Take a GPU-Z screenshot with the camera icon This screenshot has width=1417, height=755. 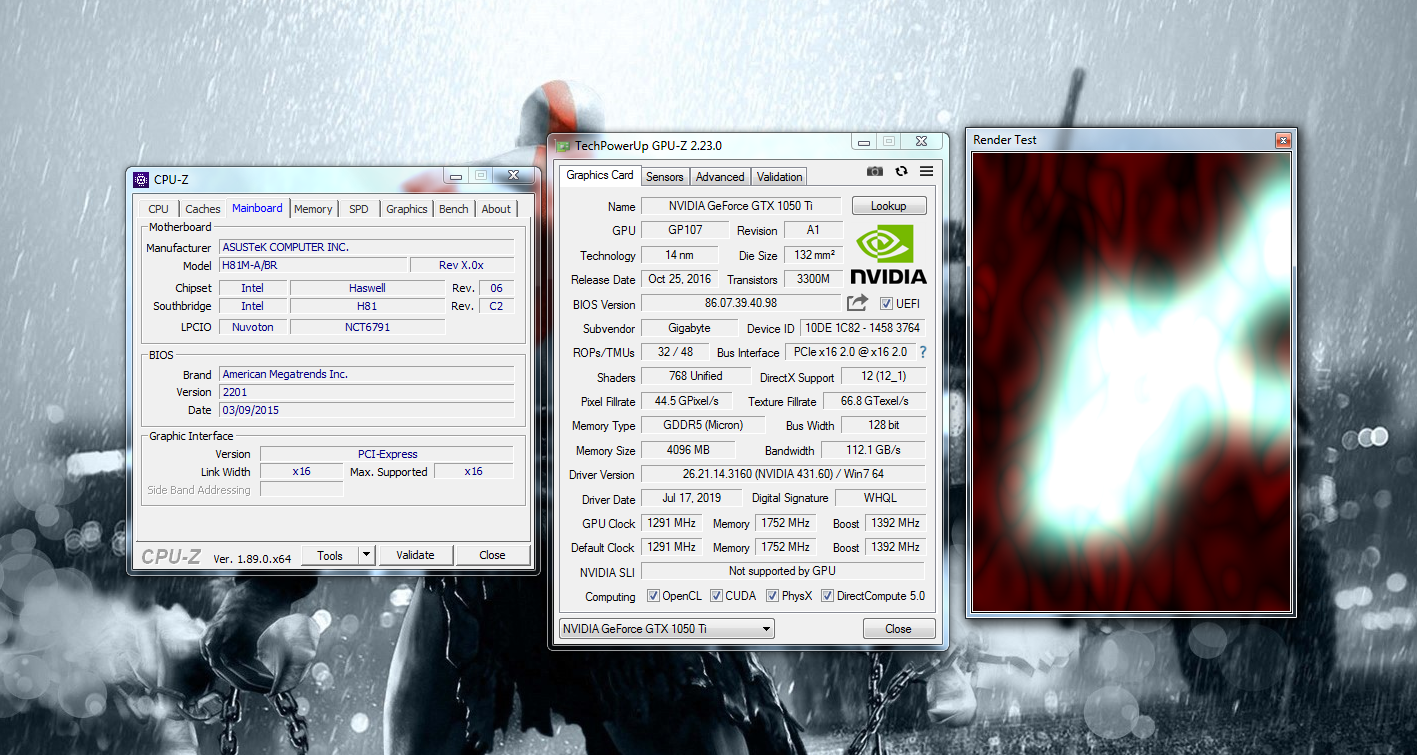pos(875,172)
